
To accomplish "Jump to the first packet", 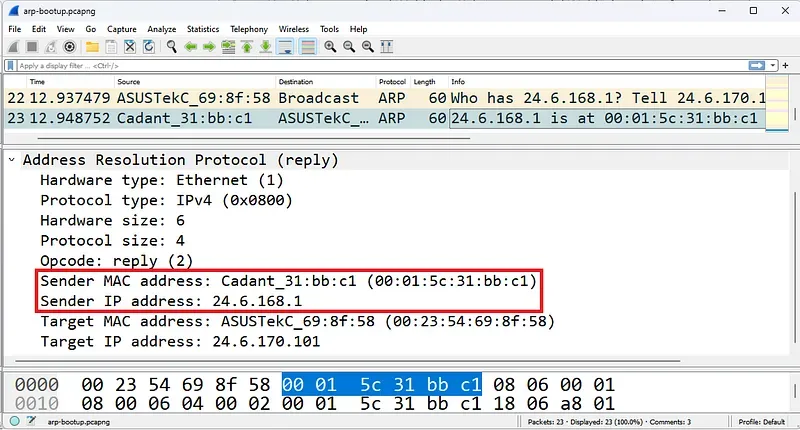I will (247, 47).
